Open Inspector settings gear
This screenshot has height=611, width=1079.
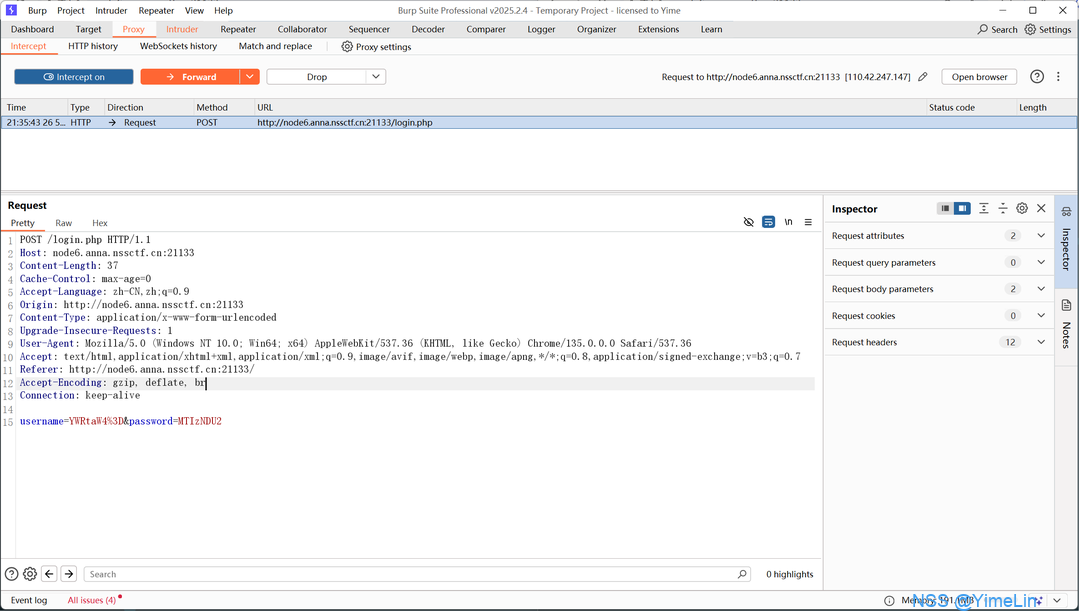click(x=1022, y=208)
